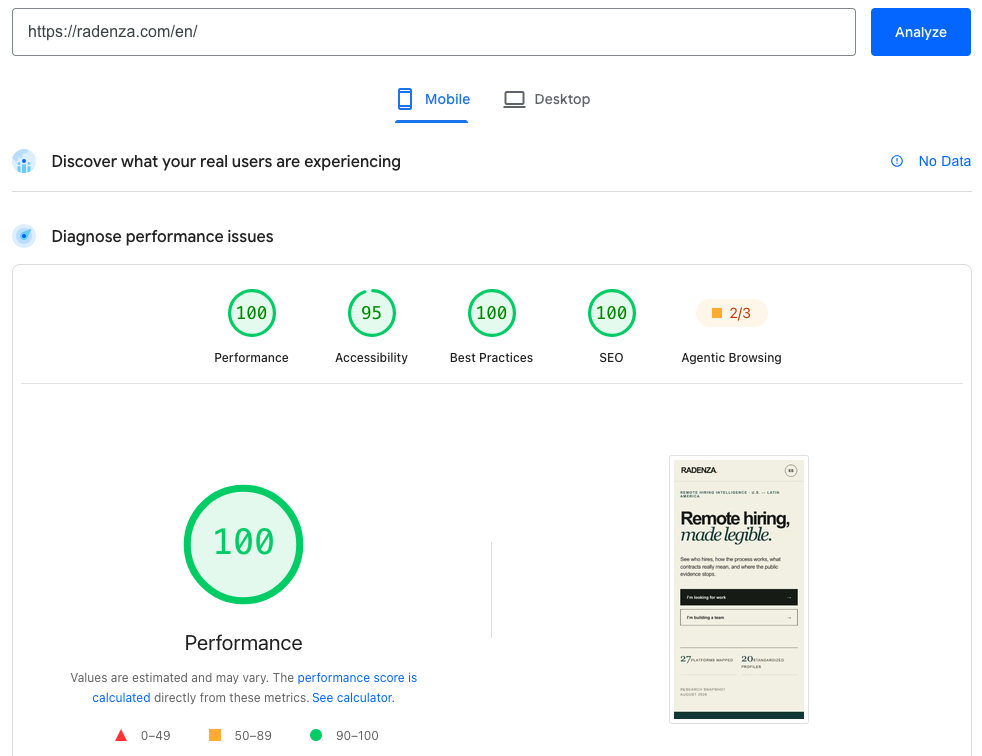Switch to the Desktop tab
Screen dimensions: 982x756
click(547, 100)
